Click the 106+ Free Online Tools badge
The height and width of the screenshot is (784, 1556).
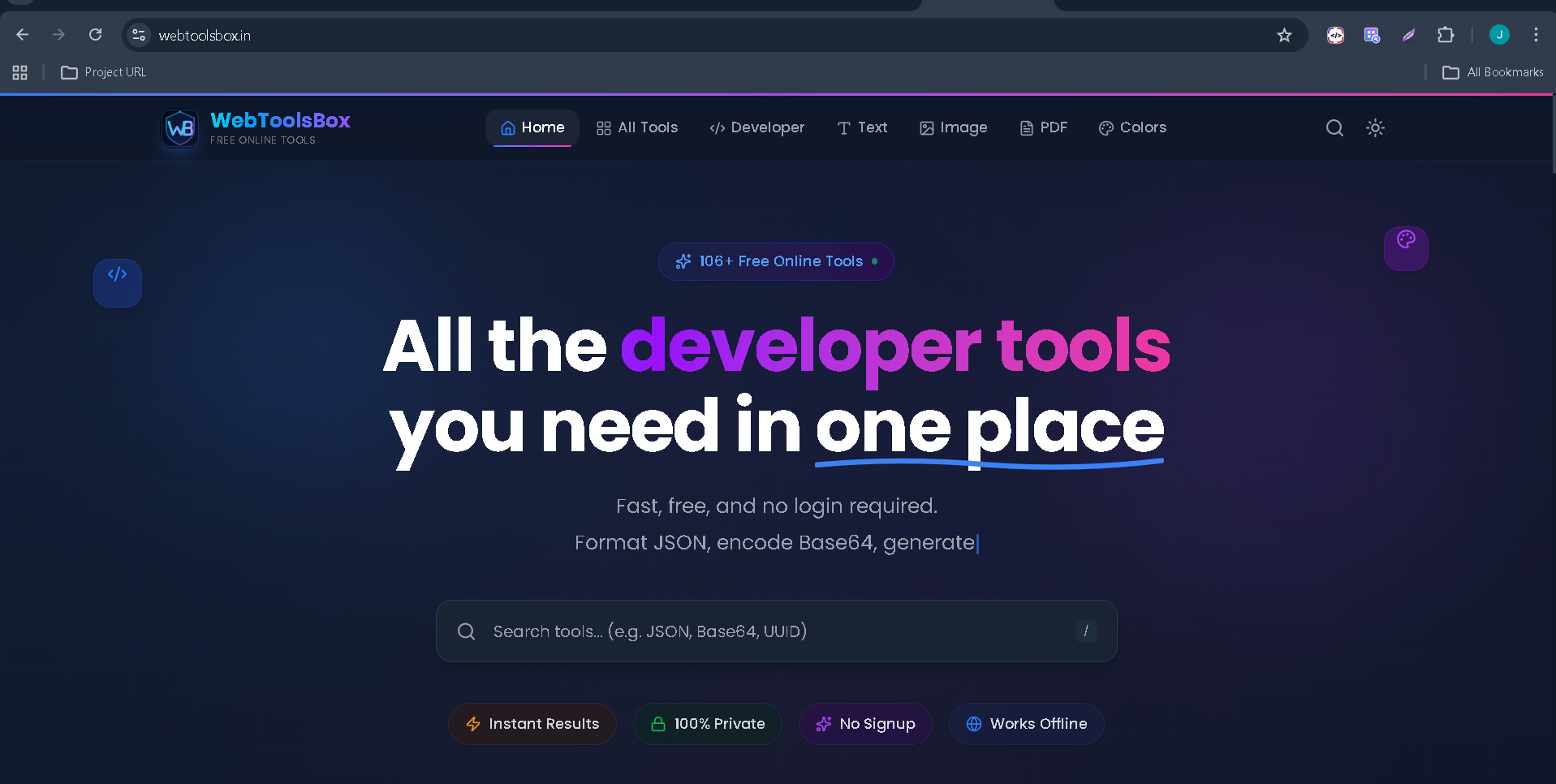(775, 261)
